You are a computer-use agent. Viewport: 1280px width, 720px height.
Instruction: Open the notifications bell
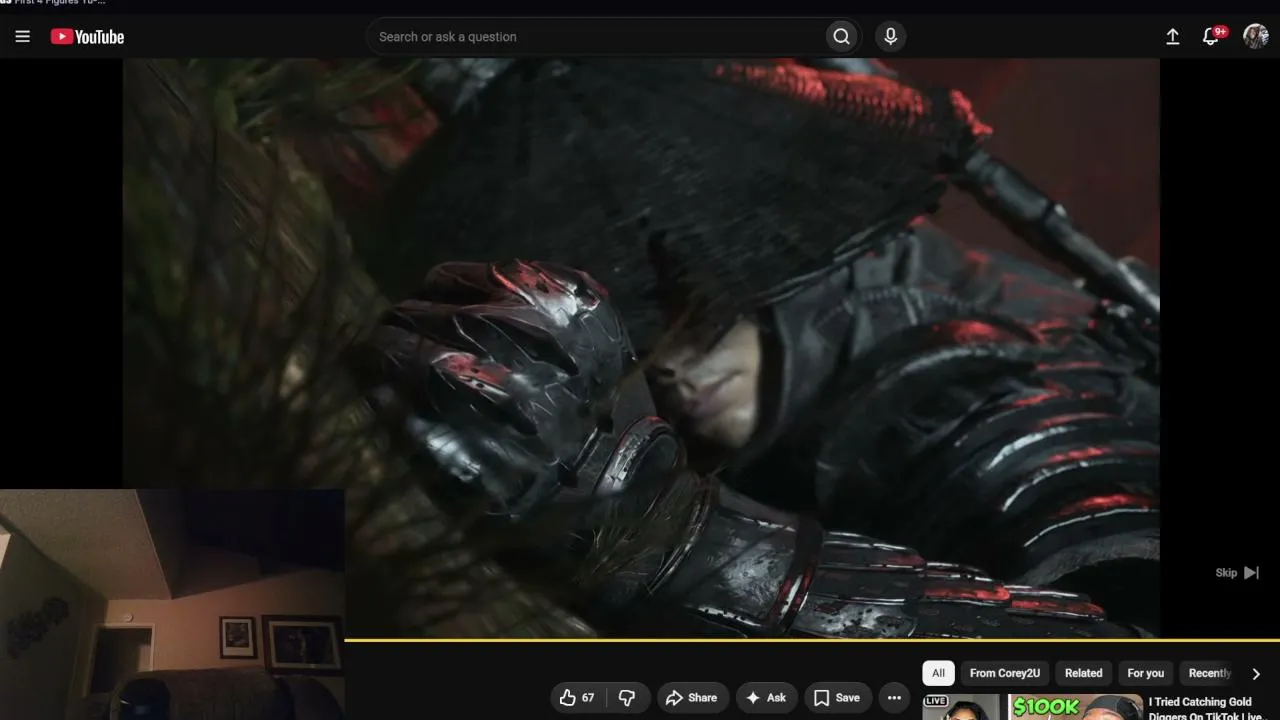(x=1212, y=37)
